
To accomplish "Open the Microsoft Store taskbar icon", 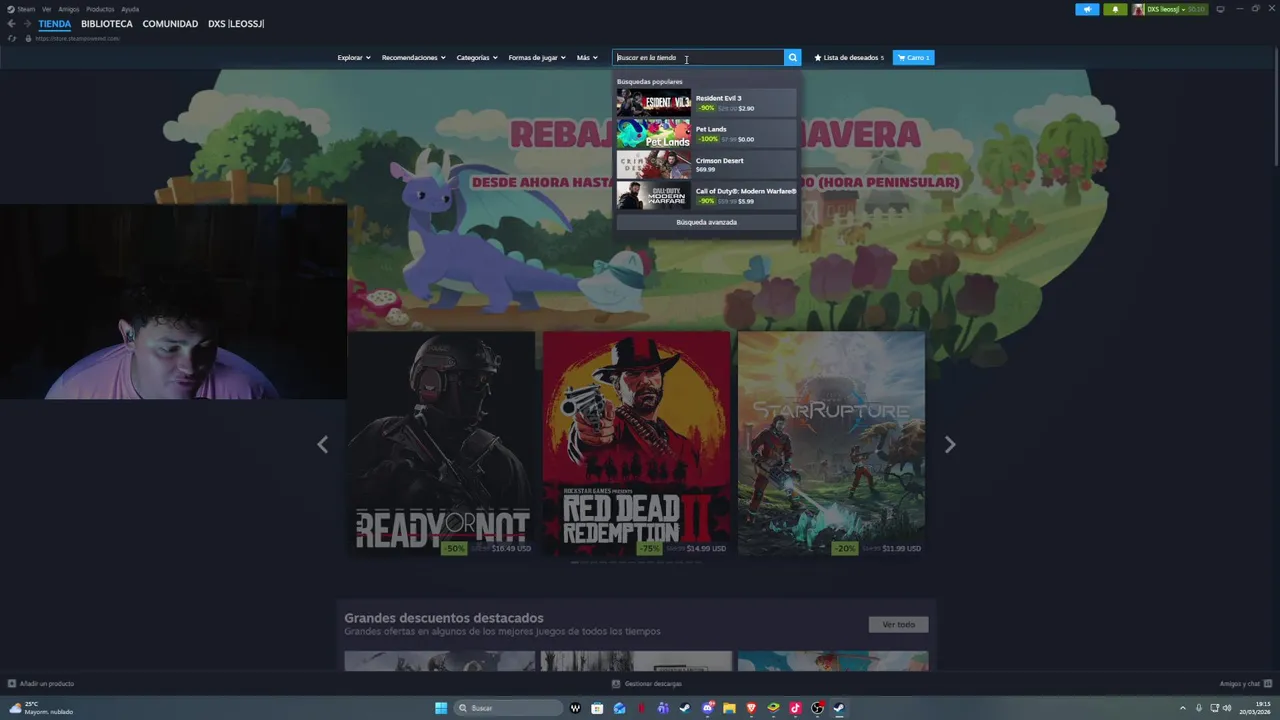I will [597, 708].
